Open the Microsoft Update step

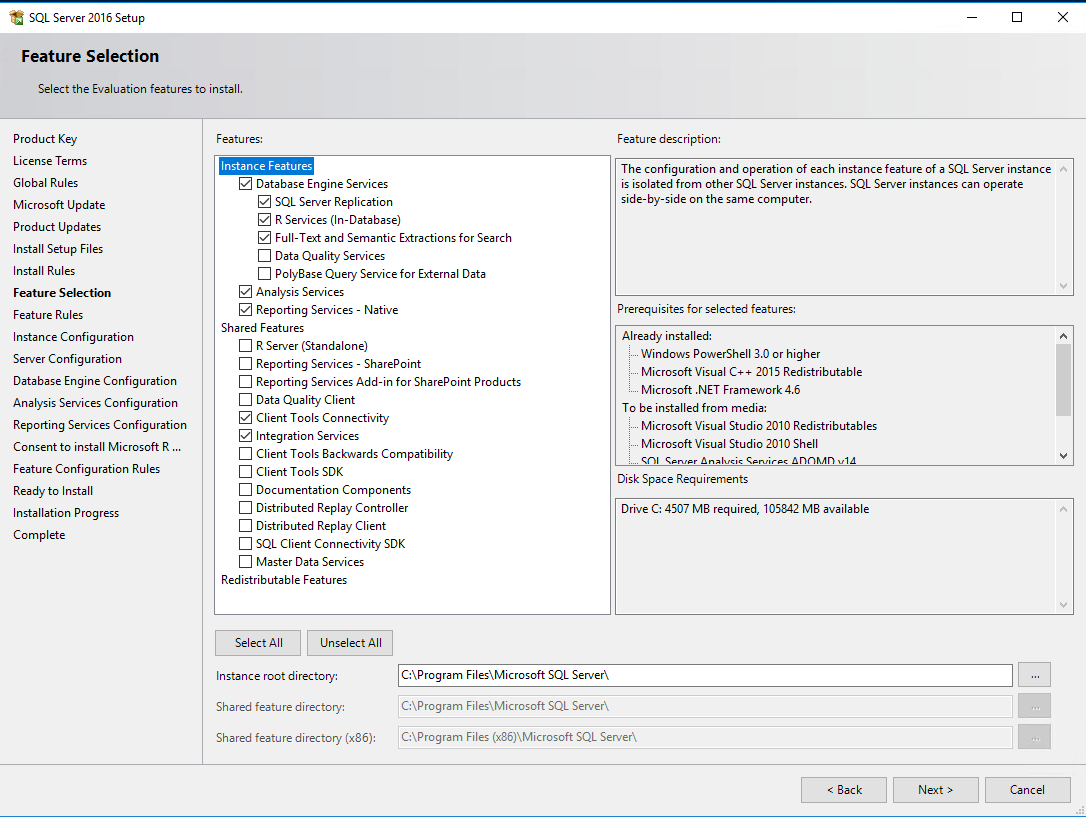click(x=59, y=206)
